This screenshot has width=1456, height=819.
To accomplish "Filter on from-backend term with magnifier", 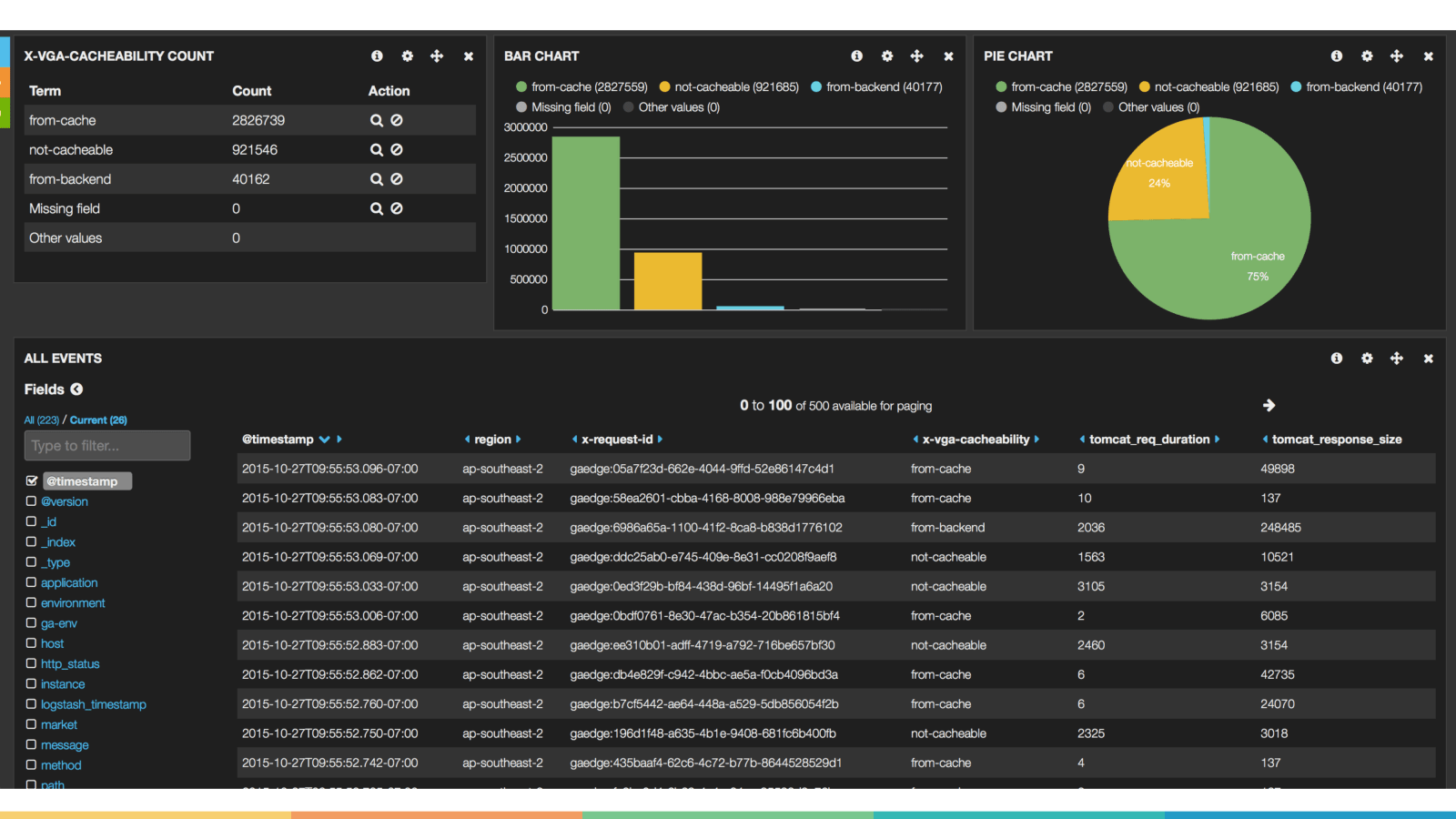I will [376, 179].
